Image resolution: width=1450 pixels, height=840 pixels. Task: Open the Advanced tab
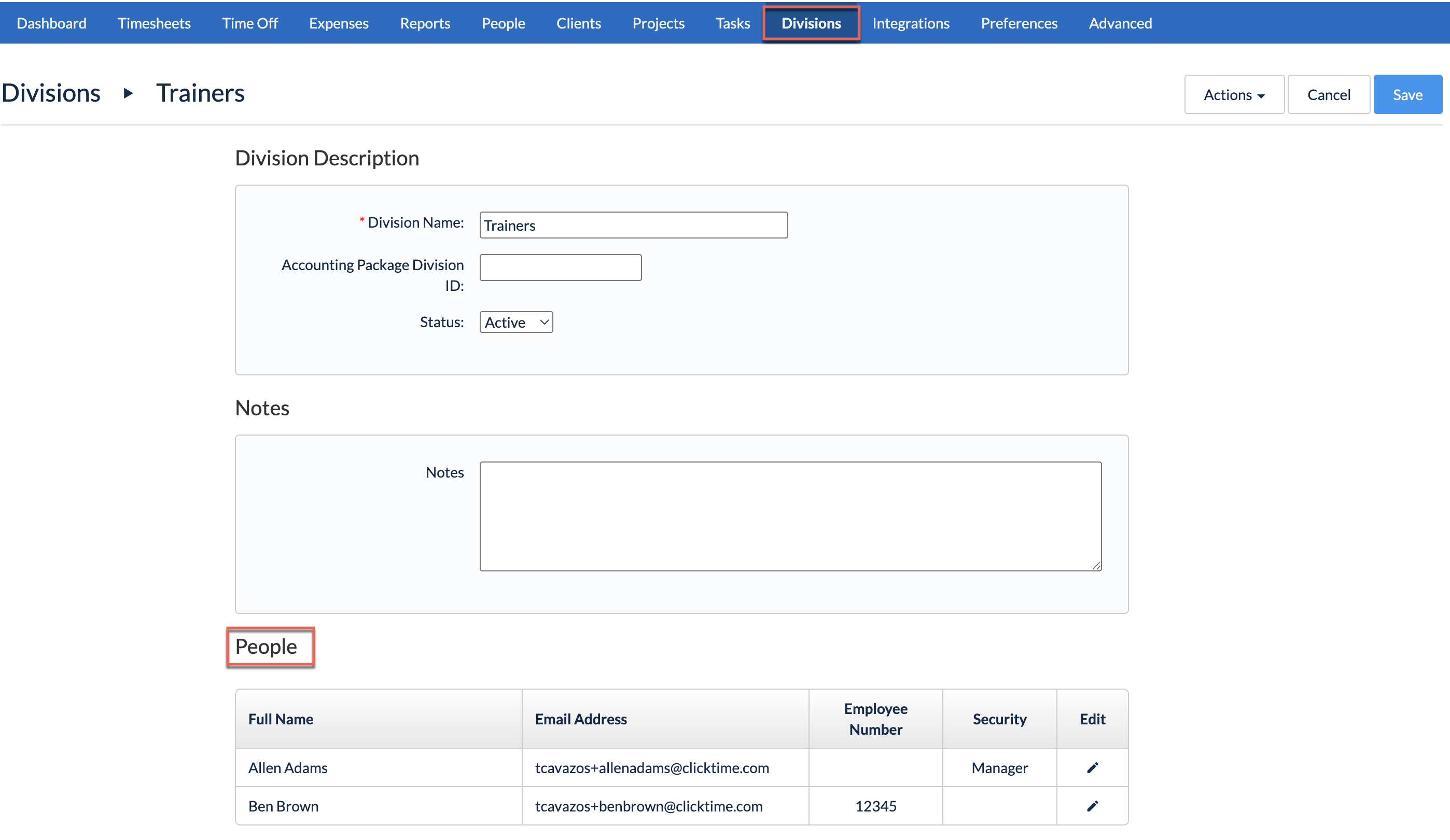click(x=1120, y=23)
